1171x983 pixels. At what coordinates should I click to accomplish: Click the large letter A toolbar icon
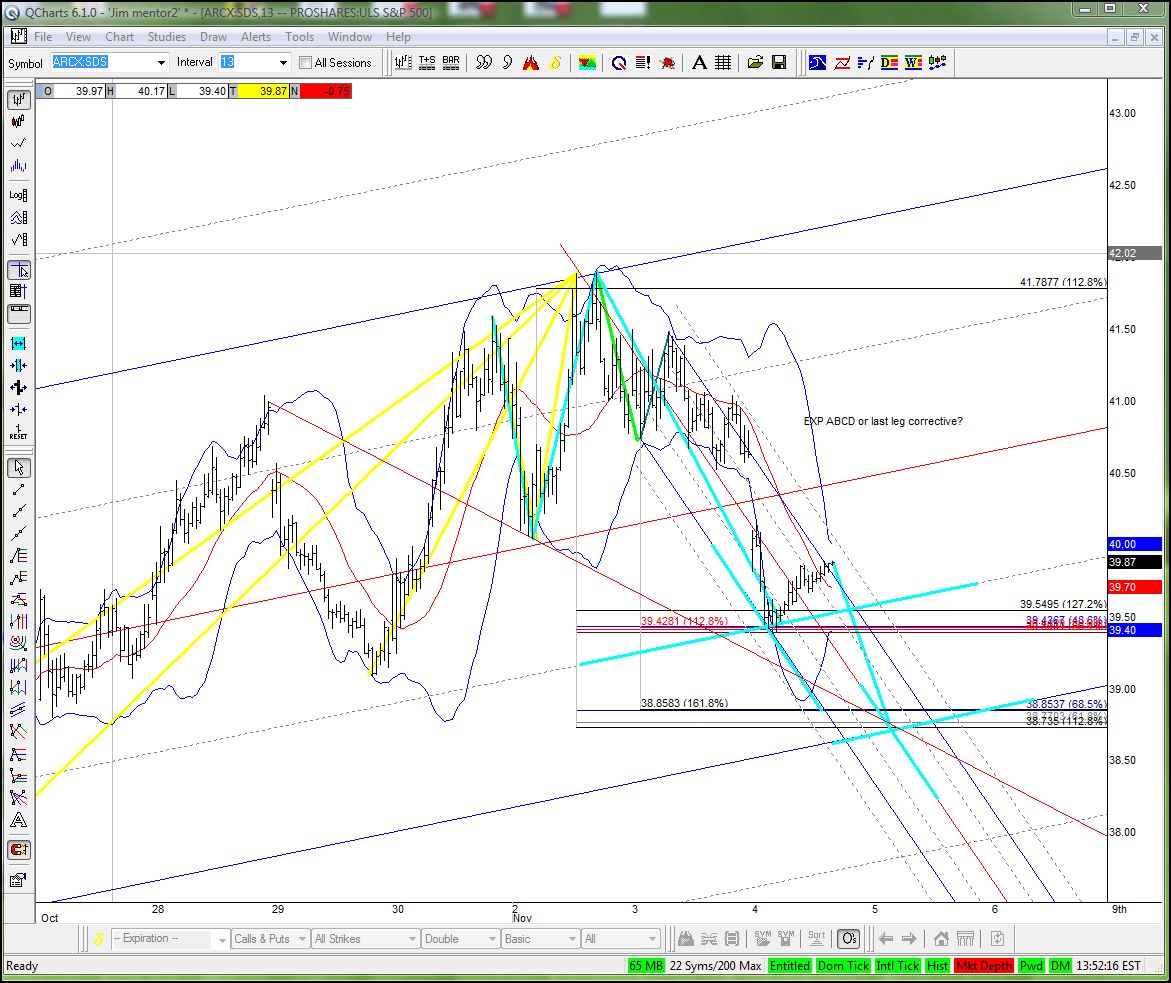[x=699, y=63]
